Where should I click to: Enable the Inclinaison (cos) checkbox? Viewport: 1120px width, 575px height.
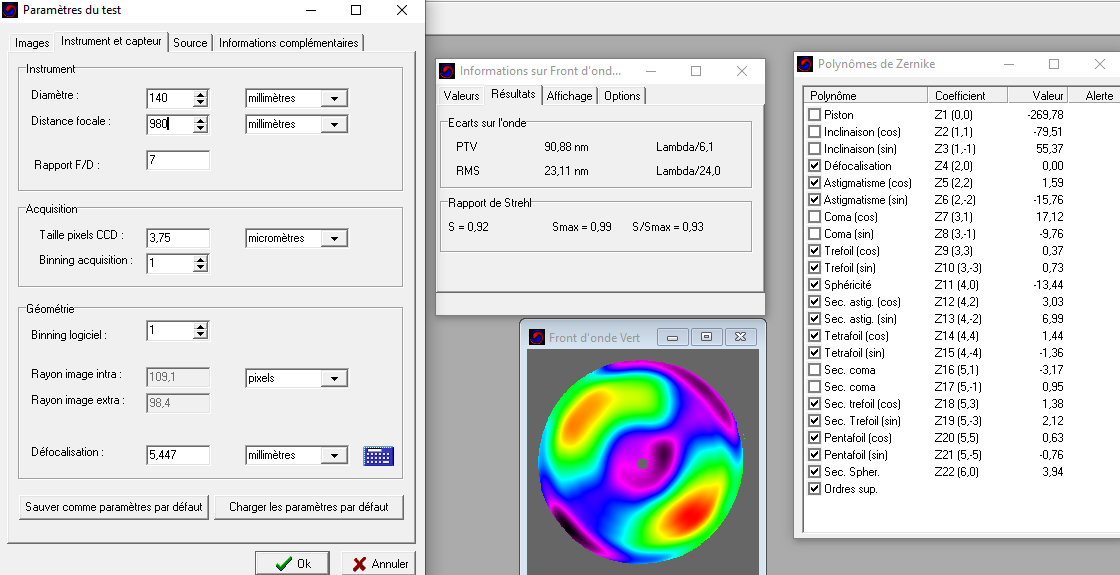pyautogui.click(x=814, y=132)
